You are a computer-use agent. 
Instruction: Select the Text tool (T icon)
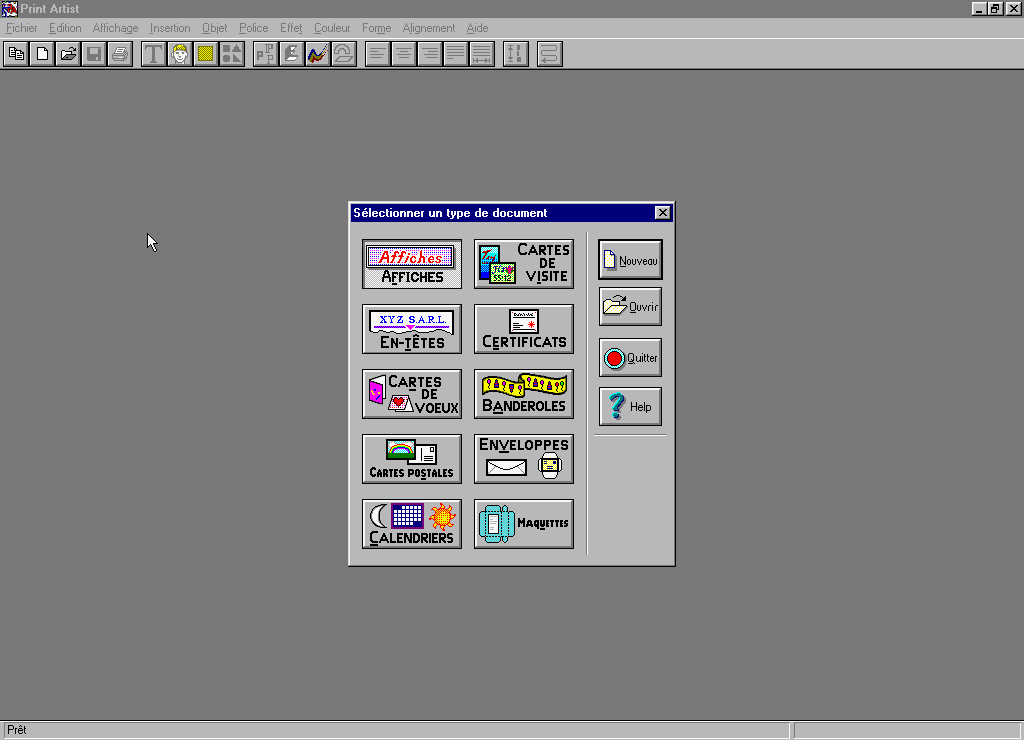[153, 54]
